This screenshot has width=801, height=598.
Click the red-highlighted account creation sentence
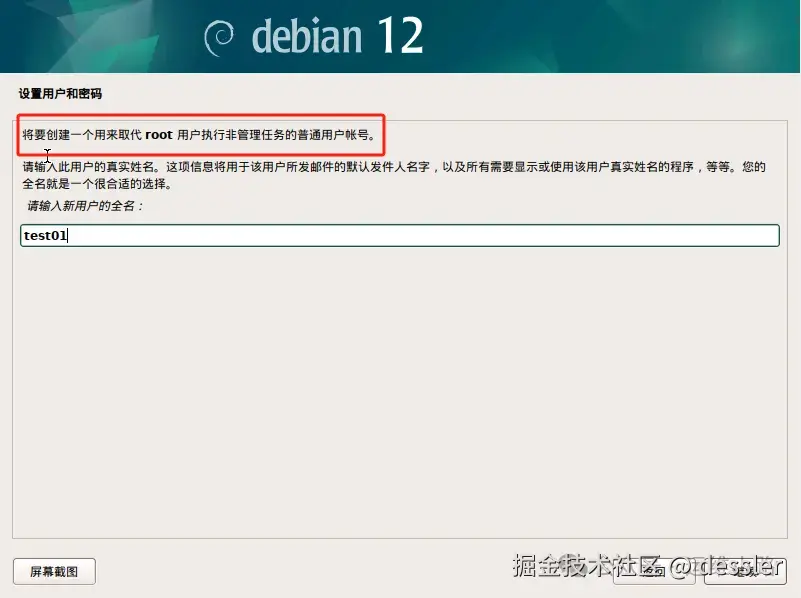tap(199, 135)
